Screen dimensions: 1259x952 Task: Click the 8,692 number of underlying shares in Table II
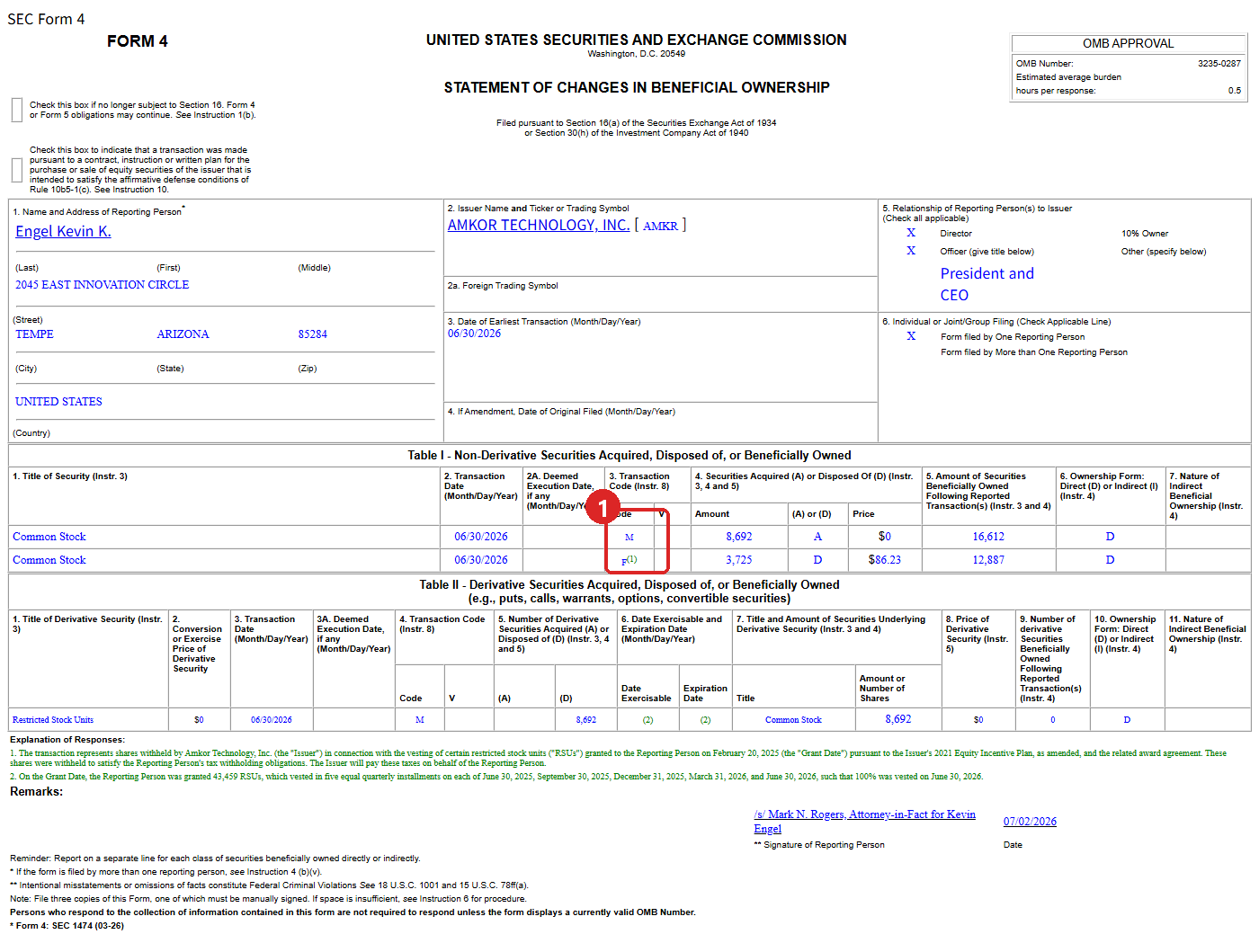click(x=898, y=719)
